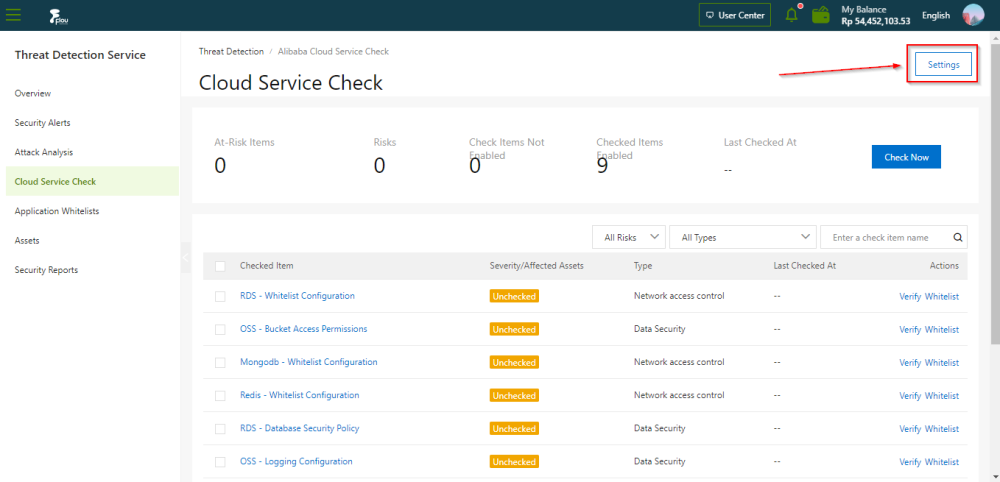
Task: Toggle the select-all checkbox in table header
Action: tap(220, 267)
